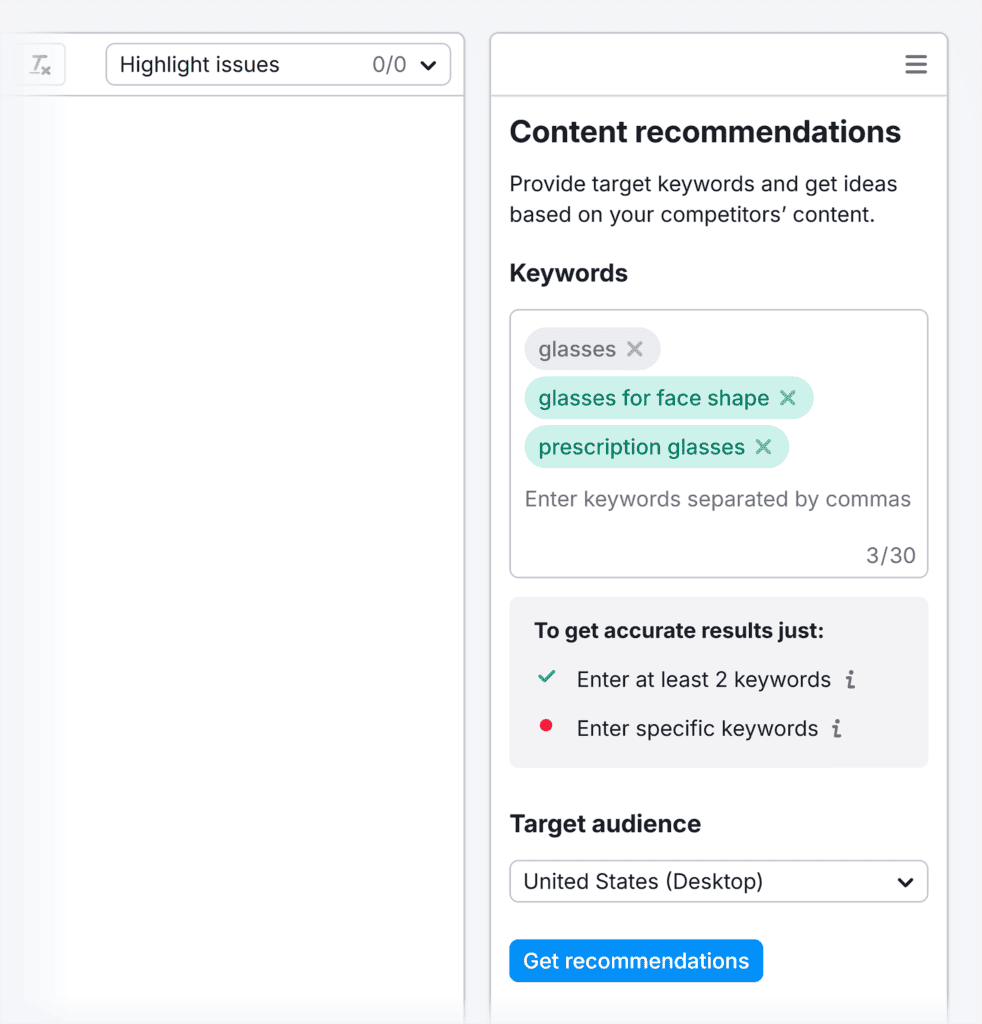Remove 'glasses for face shape' keyword

(x=788, y=398)
